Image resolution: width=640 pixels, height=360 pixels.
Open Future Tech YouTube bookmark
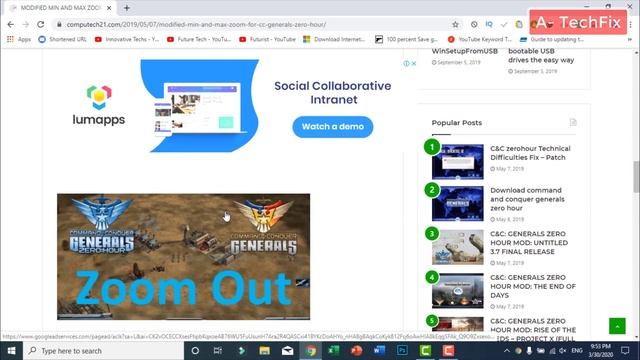point(199,39)
